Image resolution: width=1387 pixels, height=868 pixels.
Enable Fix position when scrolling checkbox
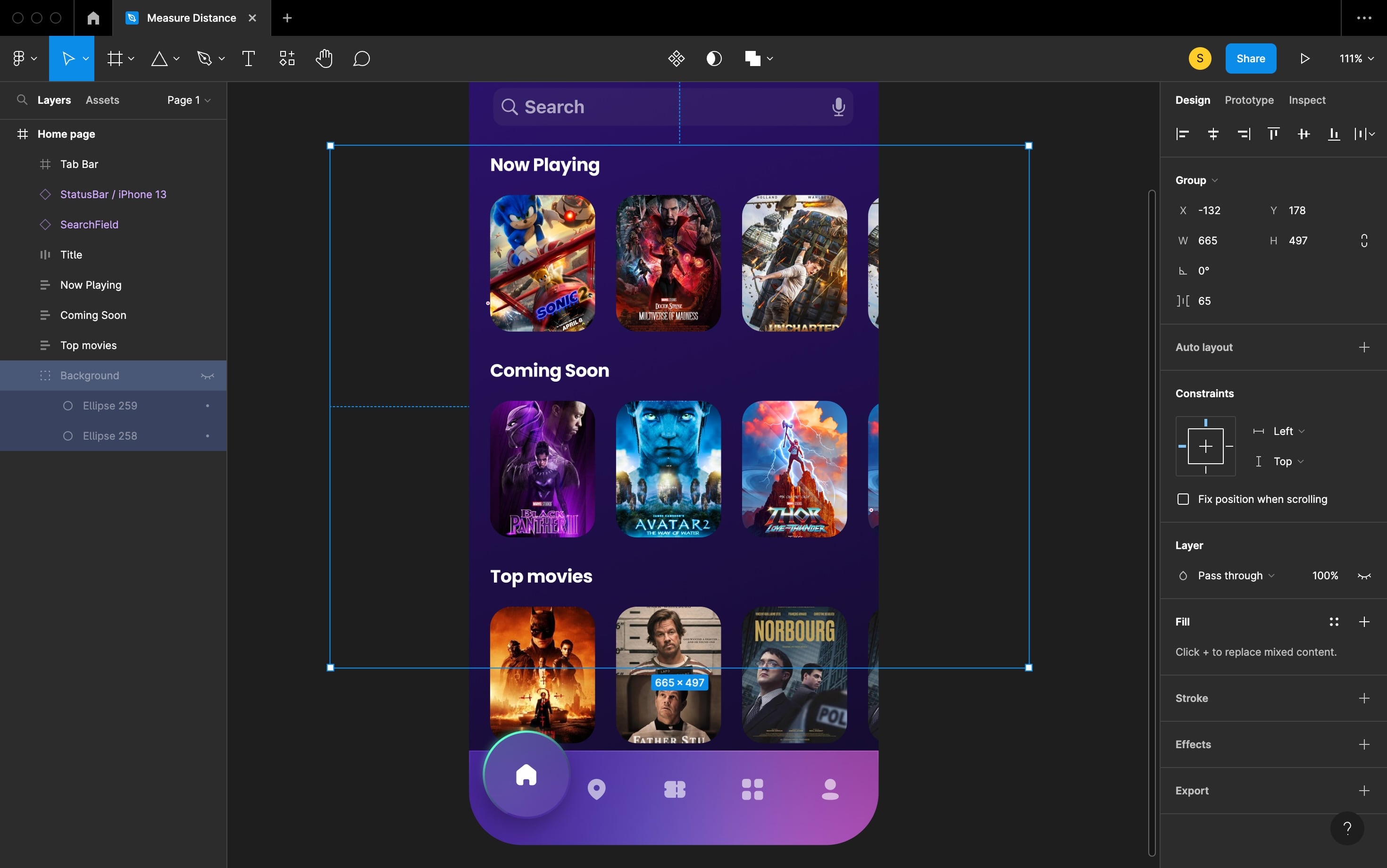coord(1183,499)
